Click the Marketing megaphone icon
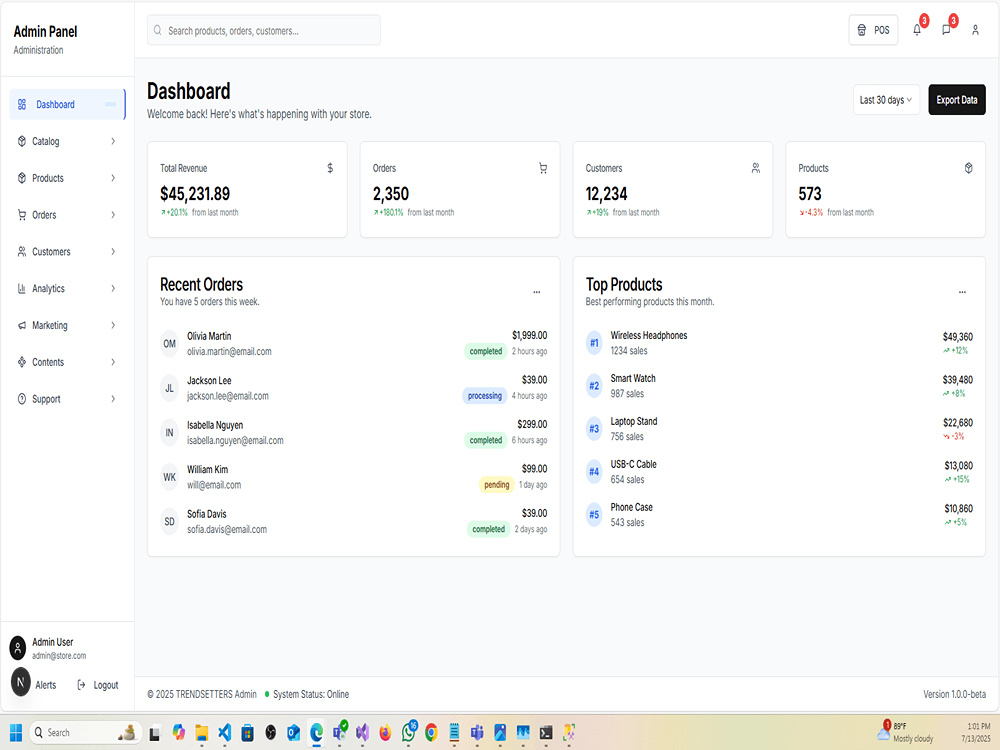The image size is (1000, 750). 22,325
